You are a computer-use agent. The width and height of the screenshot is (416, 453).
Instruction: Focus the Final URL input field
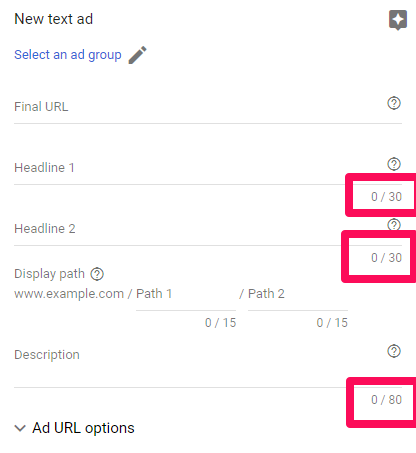[x=208, y=107]
